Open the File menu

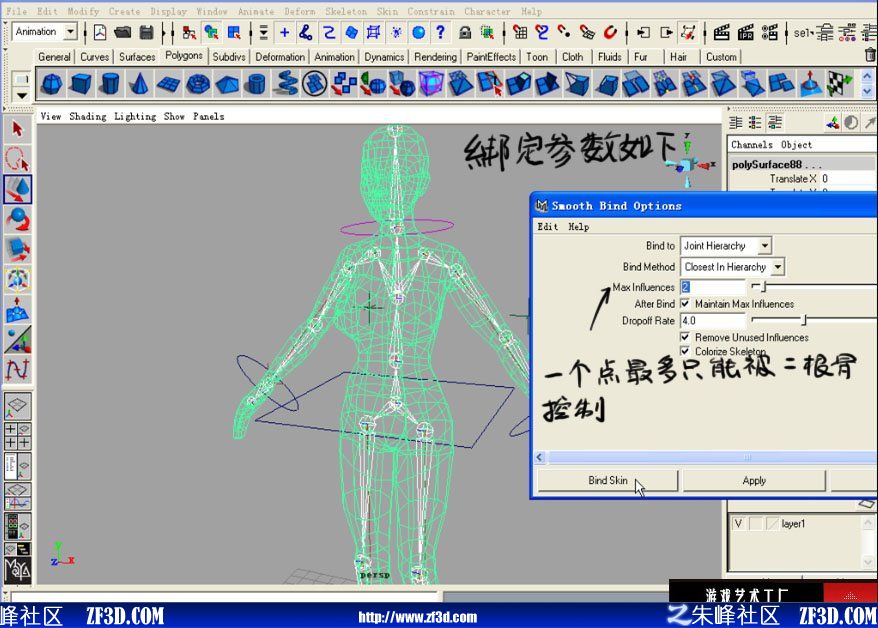tap(16, 11)
